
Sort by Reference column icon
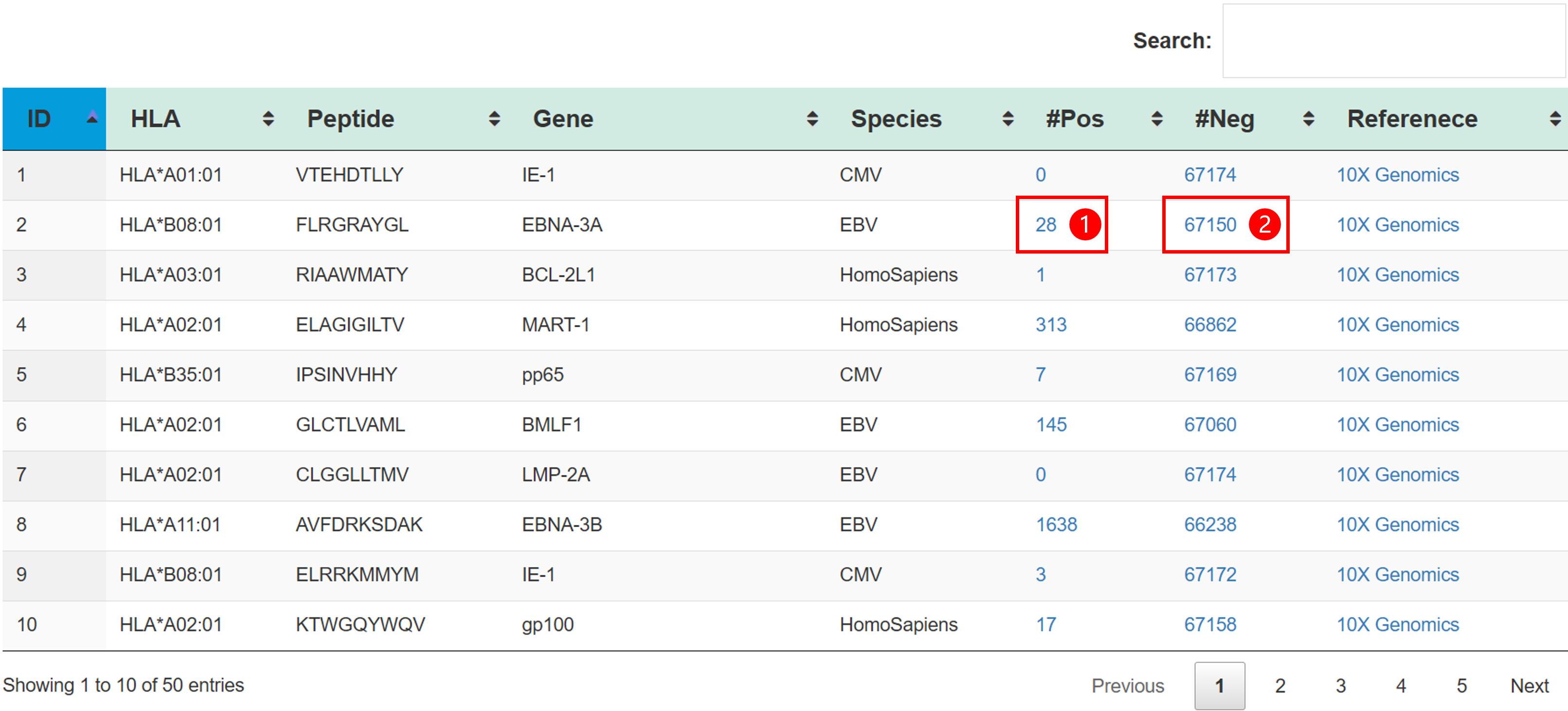click(x=1554, y=119)
